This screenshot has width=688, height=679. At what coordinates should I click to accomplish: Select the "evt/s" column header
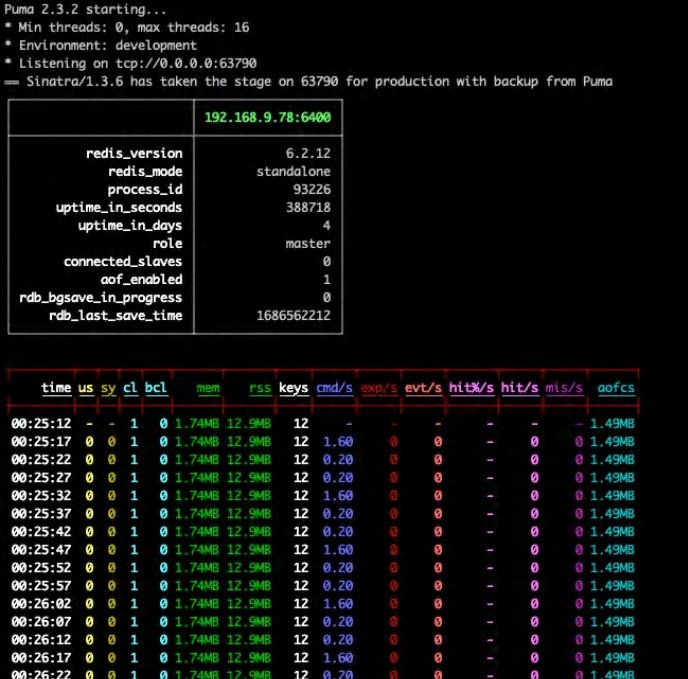pyautogui.click(x=423, y=387)
